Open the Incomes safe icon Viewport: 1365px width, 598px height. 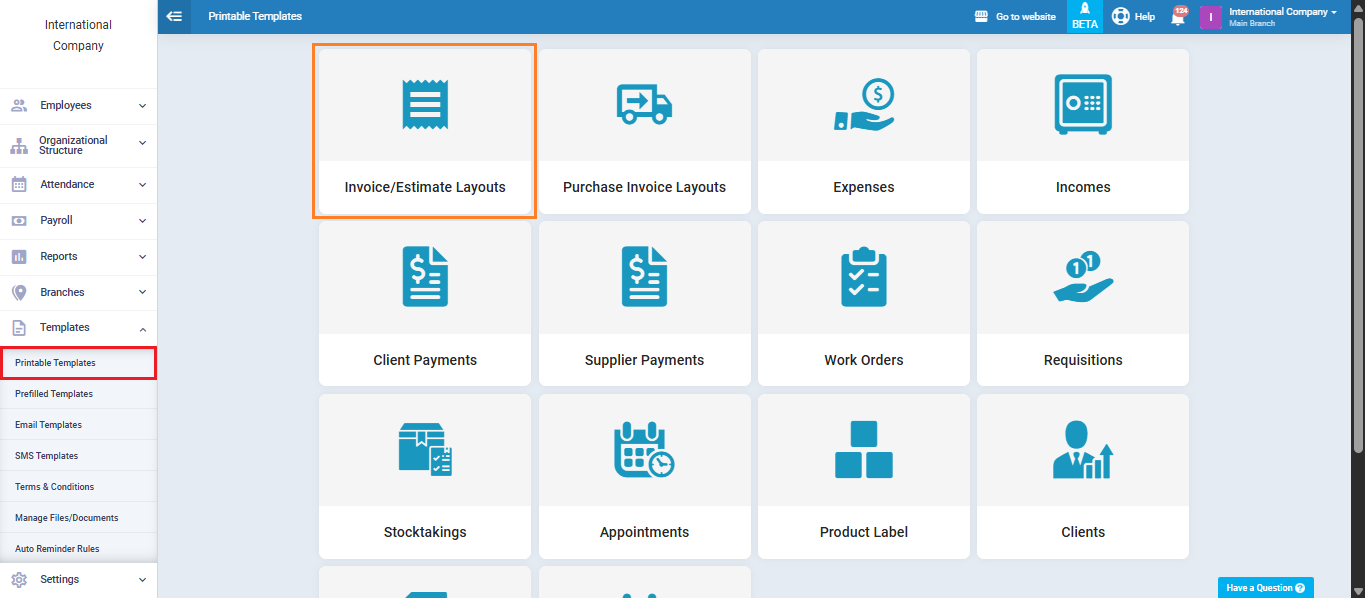[x=1082, y=104]
